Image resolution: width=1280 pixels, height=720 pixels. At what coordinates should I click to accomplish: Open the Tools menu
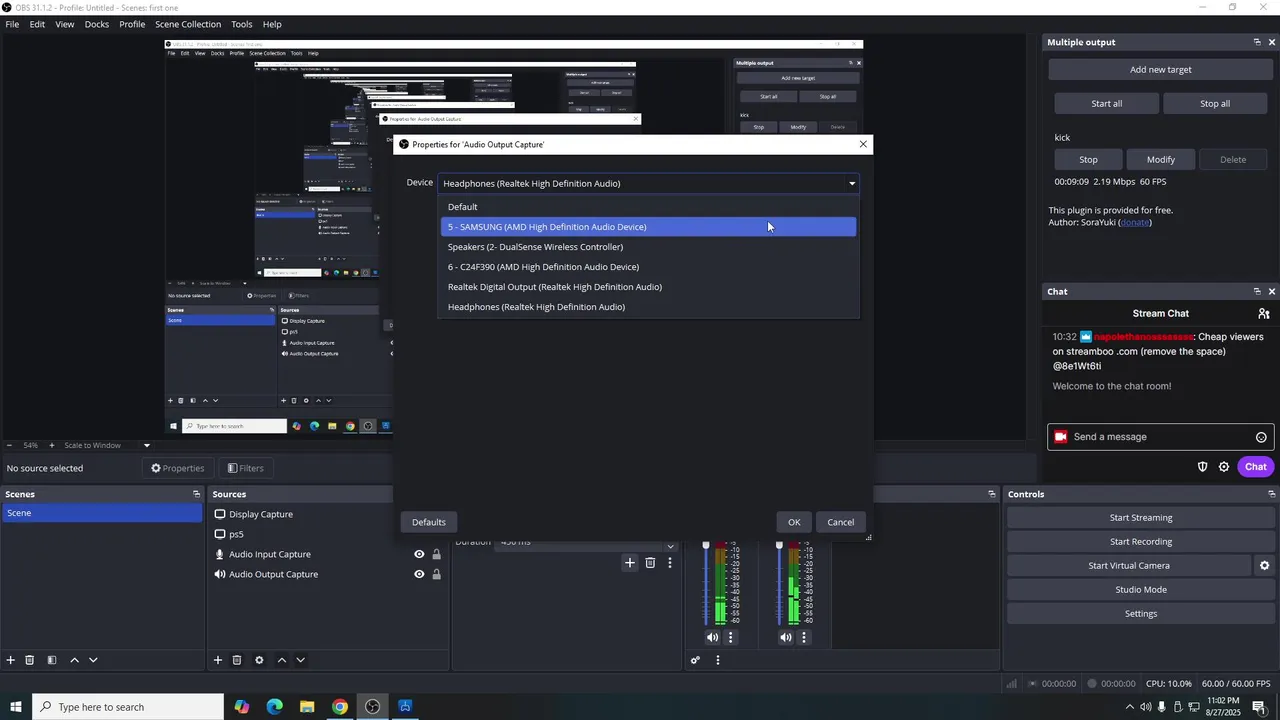point(242,24)
